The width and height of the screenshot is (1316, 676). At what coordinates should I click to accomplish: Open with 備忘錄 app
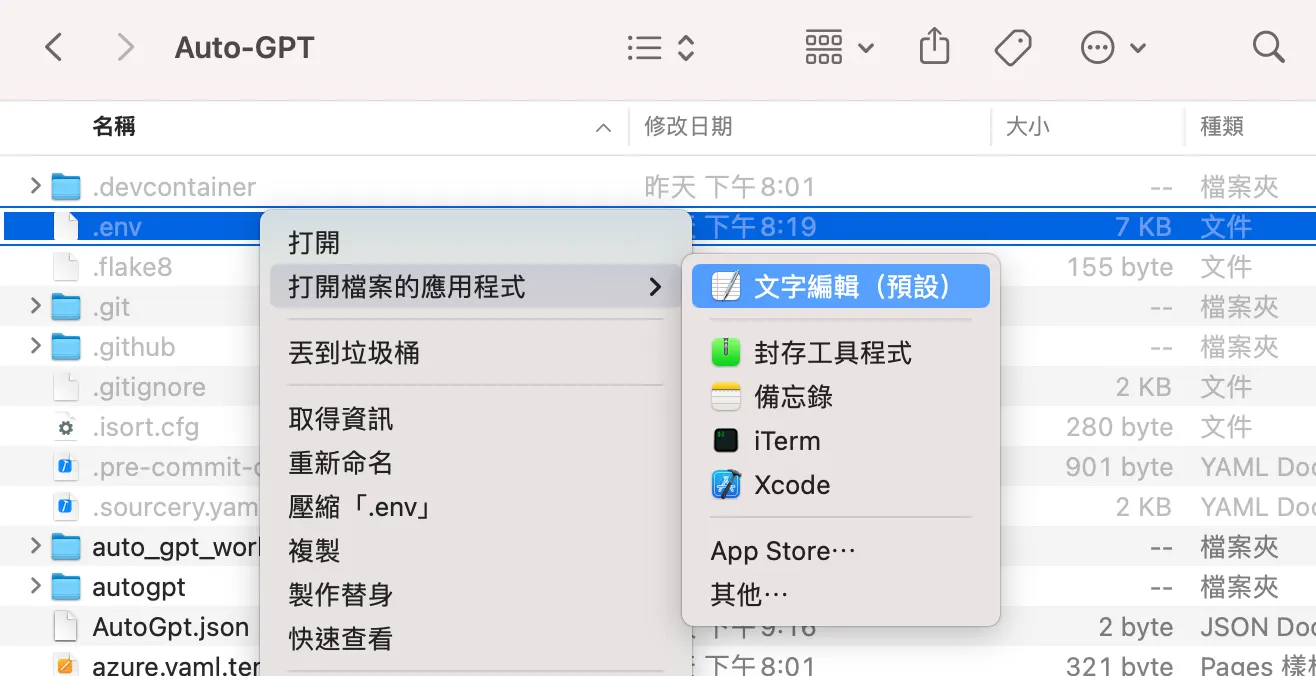[841, 397]
